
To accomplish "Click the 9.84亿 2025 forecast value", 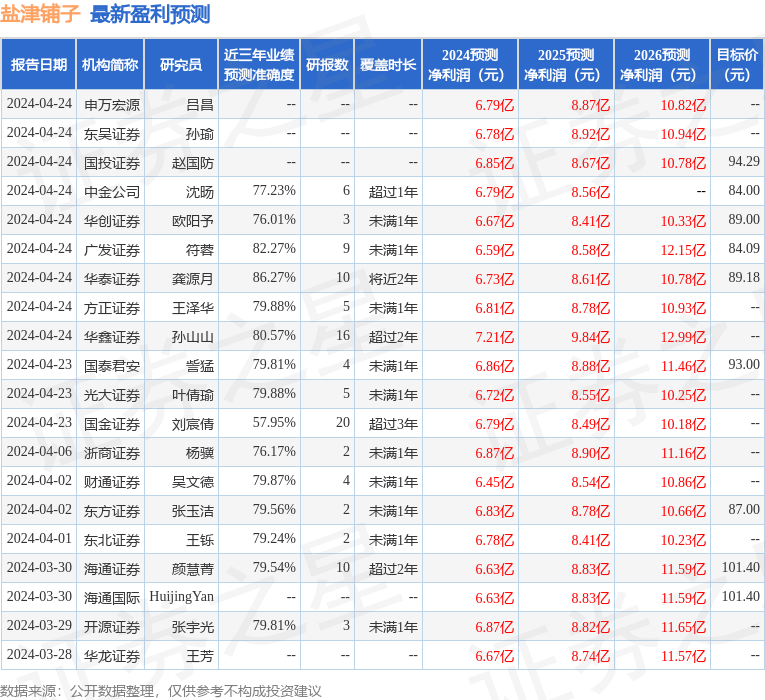I will (591, 337).
